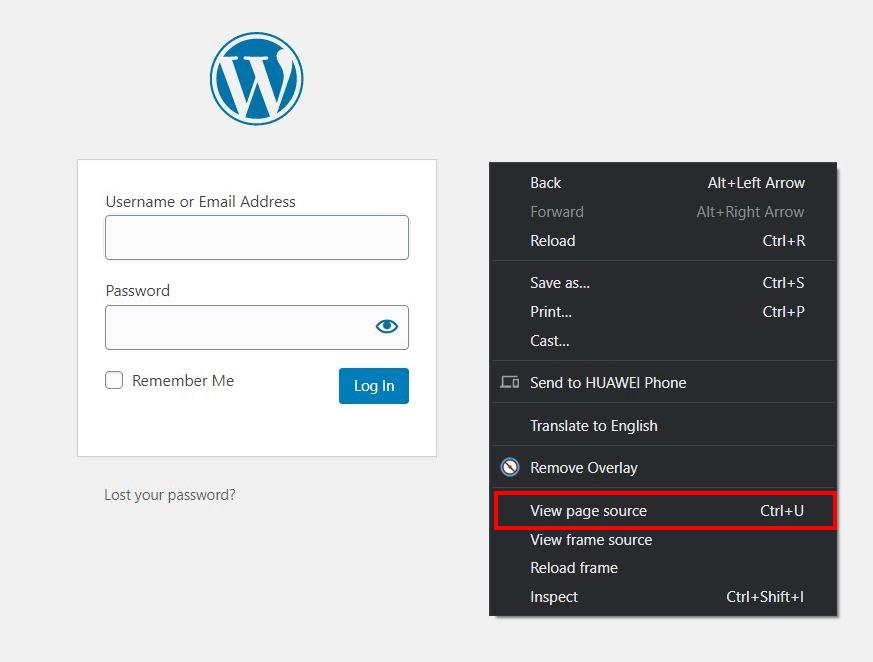873x662 pixels.
Task: Click Reload in the context menu
Action: [x=552, y=241]
